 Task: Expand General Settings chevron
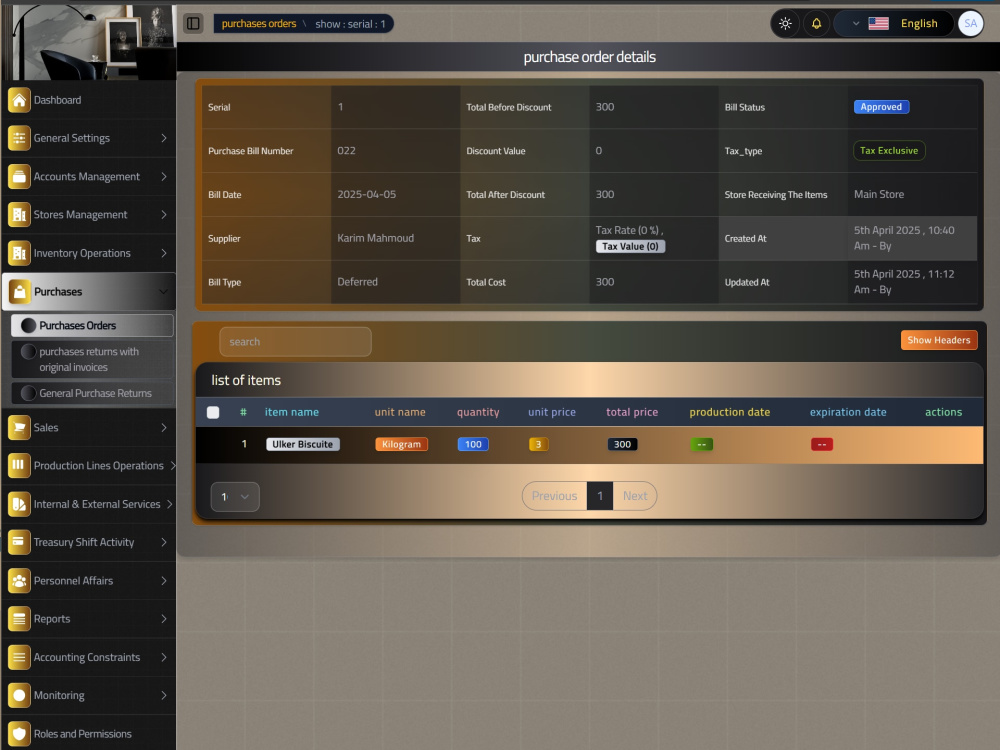(164, 138)
